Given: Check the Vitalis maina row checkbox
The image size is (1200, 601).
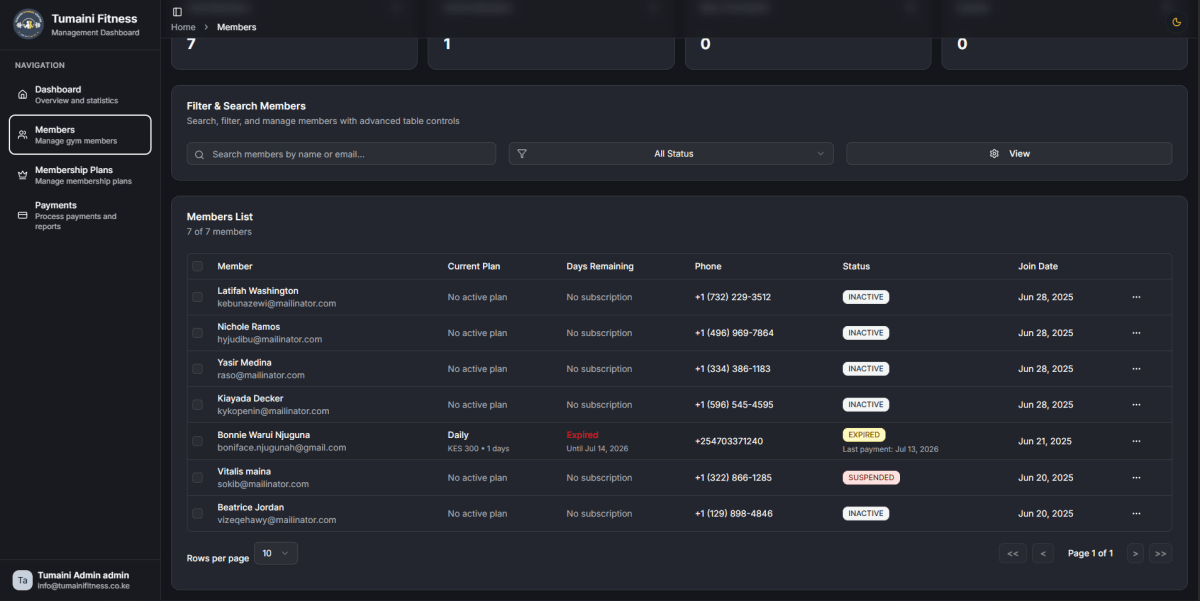Looking at the screenshot, I should [197, 478].
